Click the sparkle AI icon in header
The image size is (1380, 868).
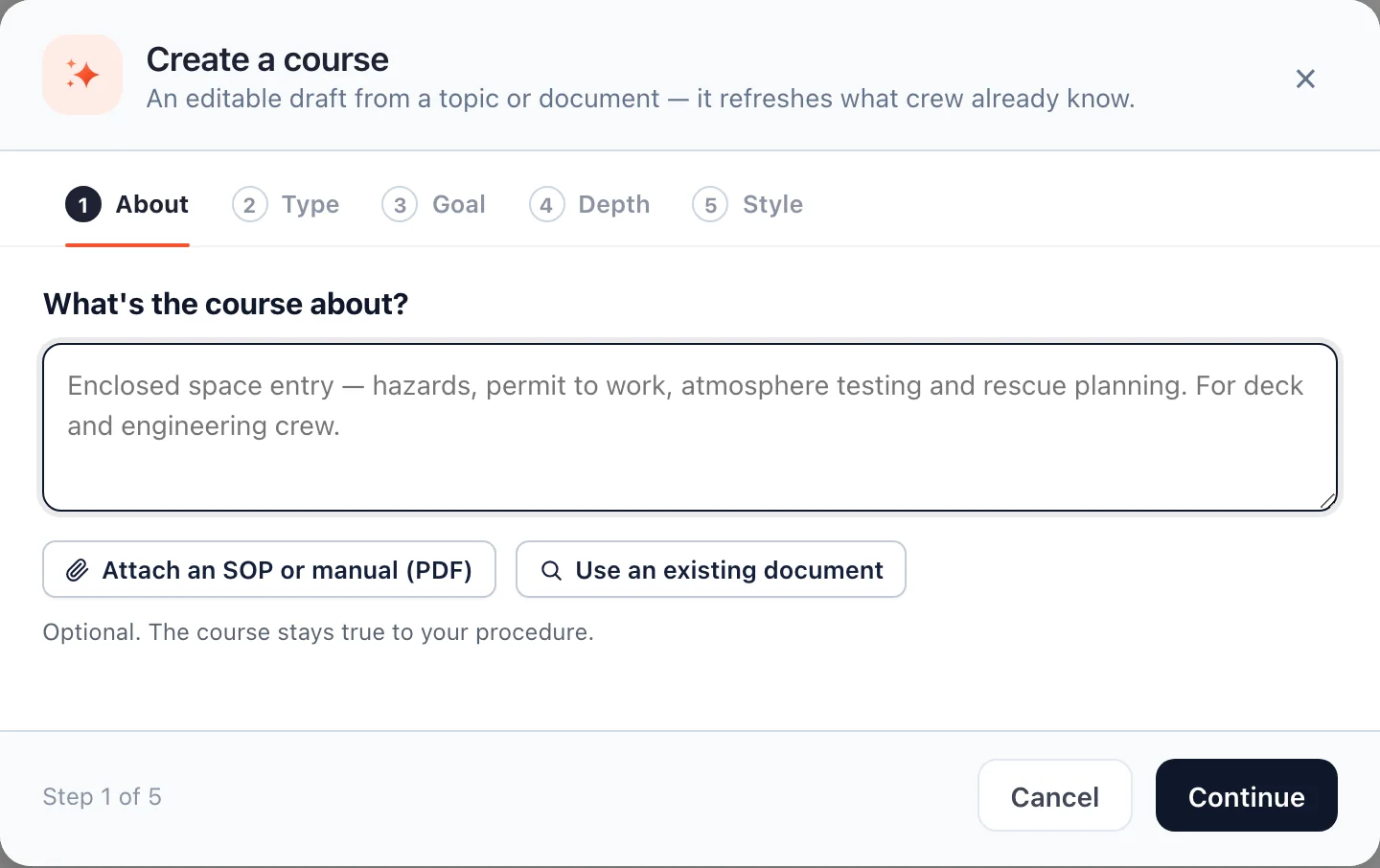pyautogui.click(x=82, y=75)
